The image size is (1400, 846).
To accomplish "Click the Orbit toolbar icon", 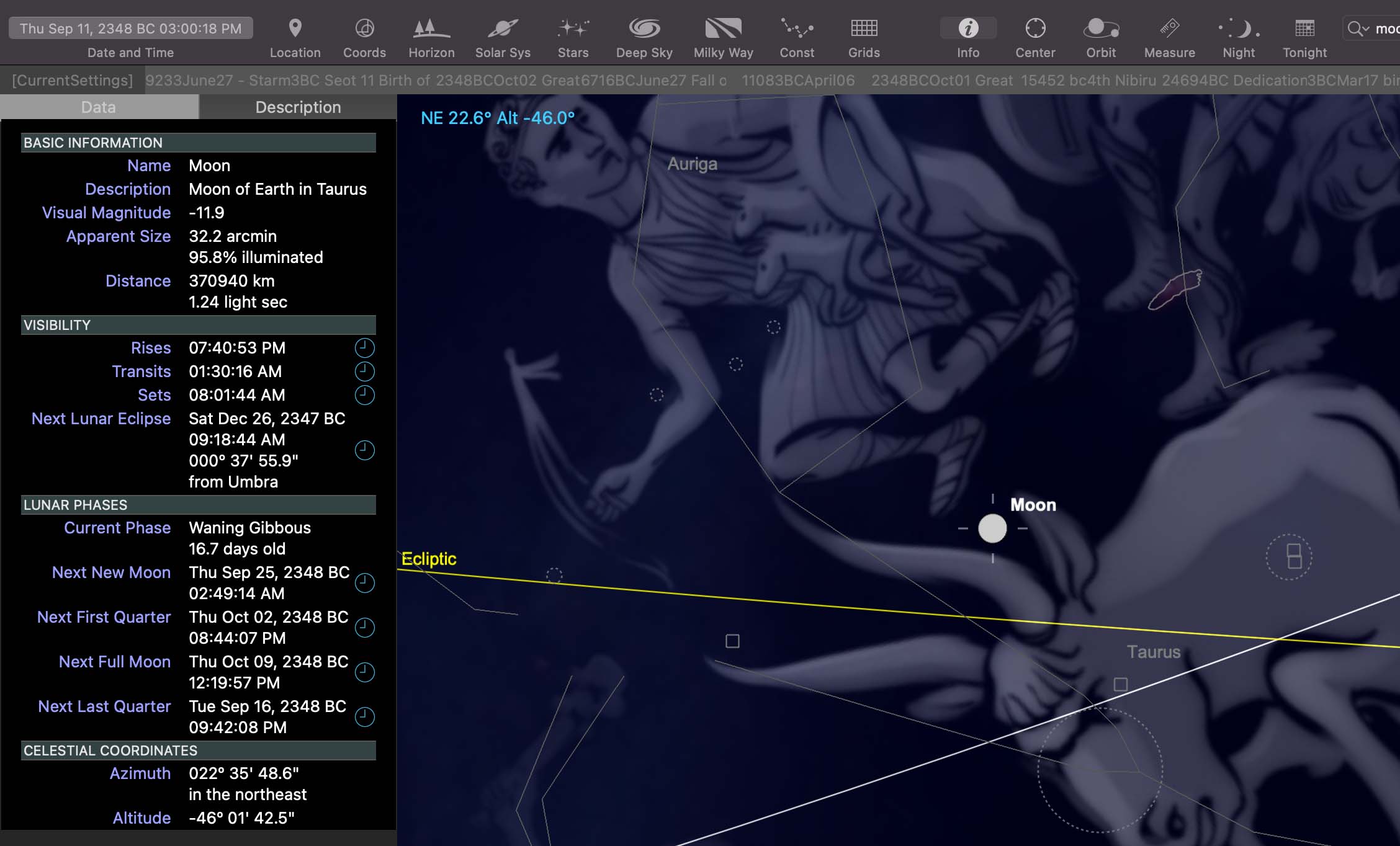I will tap(1101, 29).
